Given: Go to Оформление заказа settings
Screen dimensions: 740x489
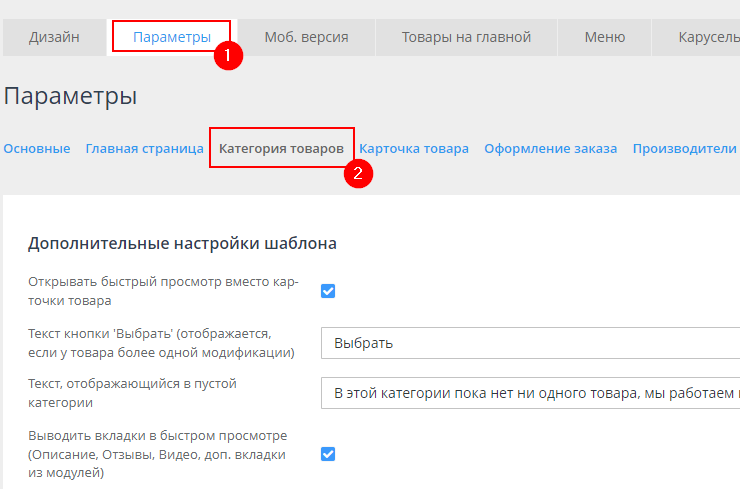Looking at the screenshot, I should click(x=550, y=149).
